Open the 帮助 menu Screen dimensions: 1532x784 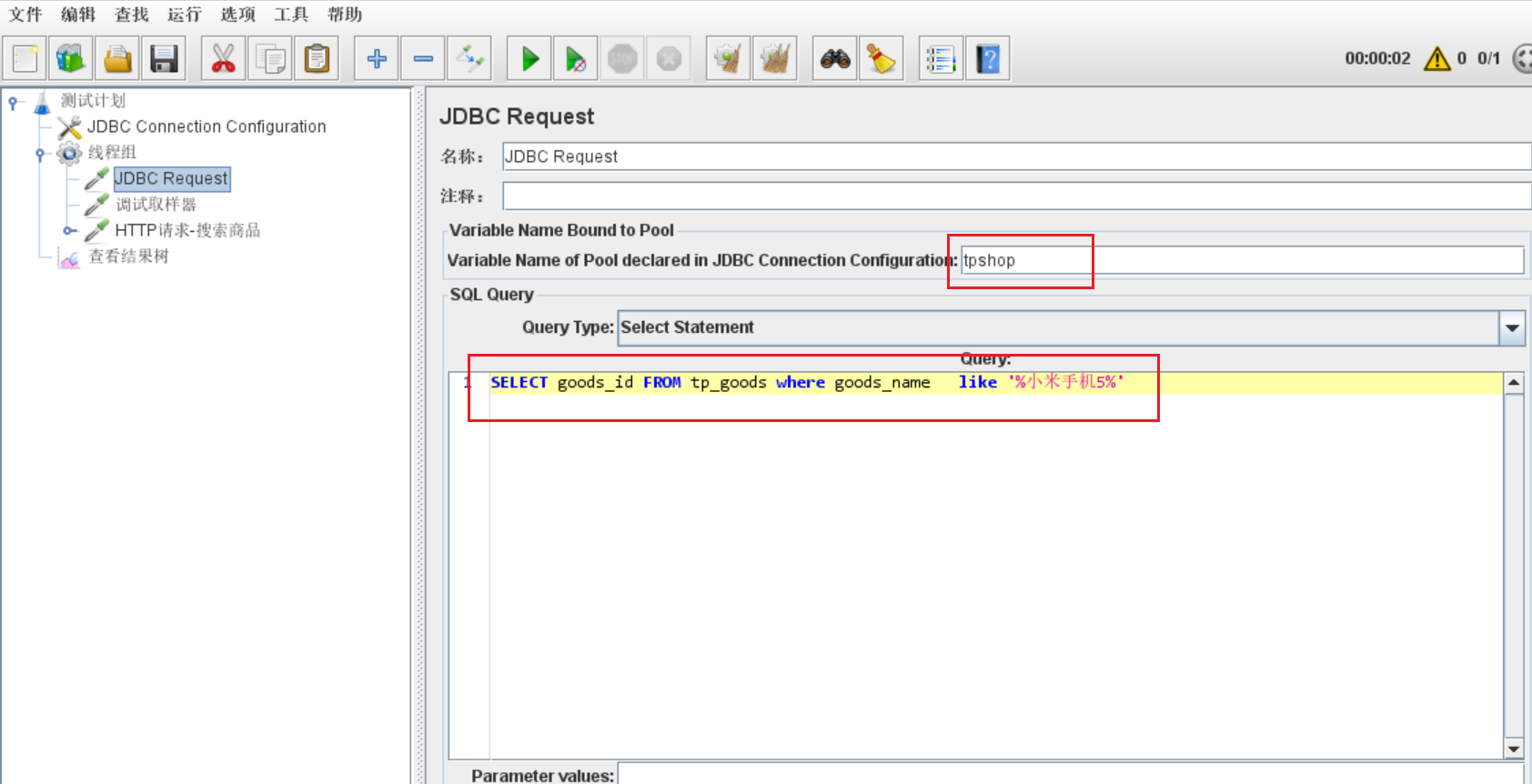point(345,15)
